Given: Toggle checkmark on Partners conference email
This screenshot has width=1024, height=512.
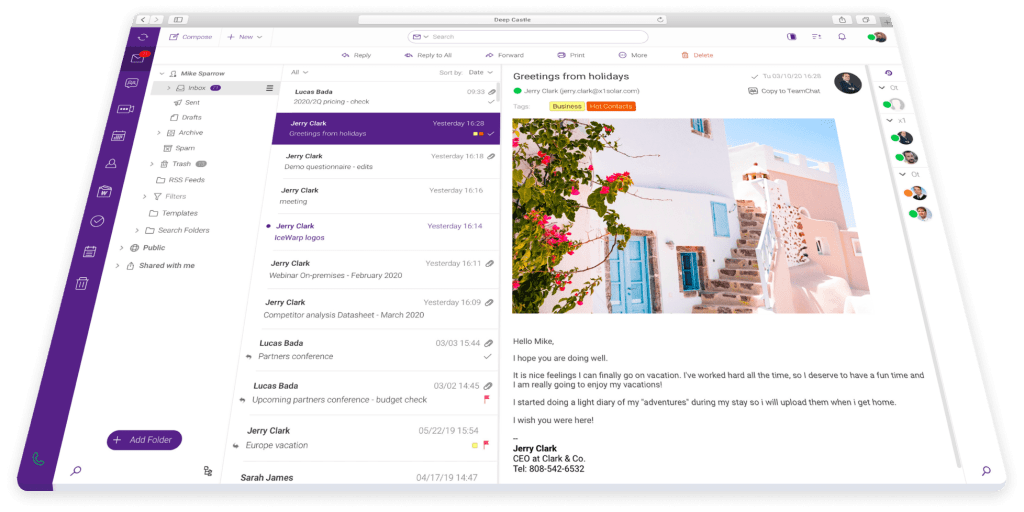Looking at the screenshot, I should tap(487, 356).
